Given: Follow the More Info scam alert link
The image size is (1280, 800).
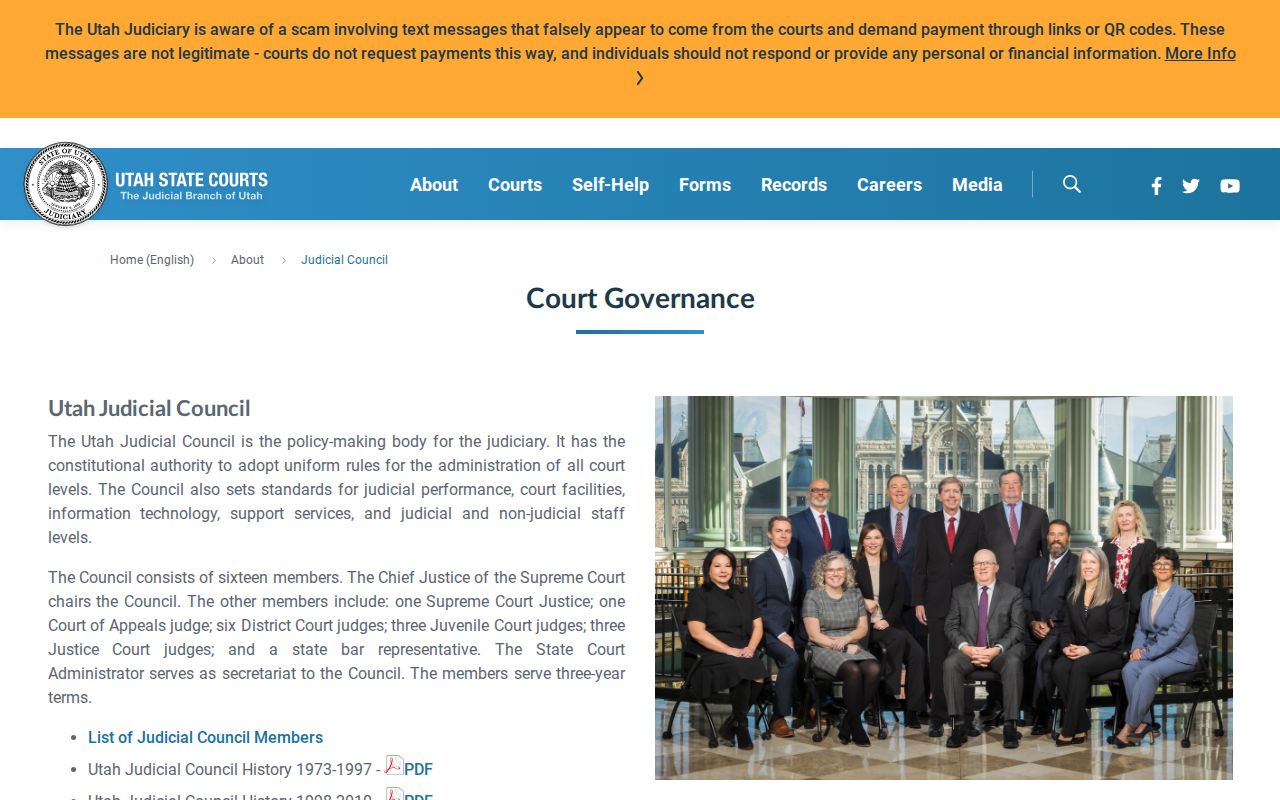Looking at the screenshot, I should point(1200,54).
